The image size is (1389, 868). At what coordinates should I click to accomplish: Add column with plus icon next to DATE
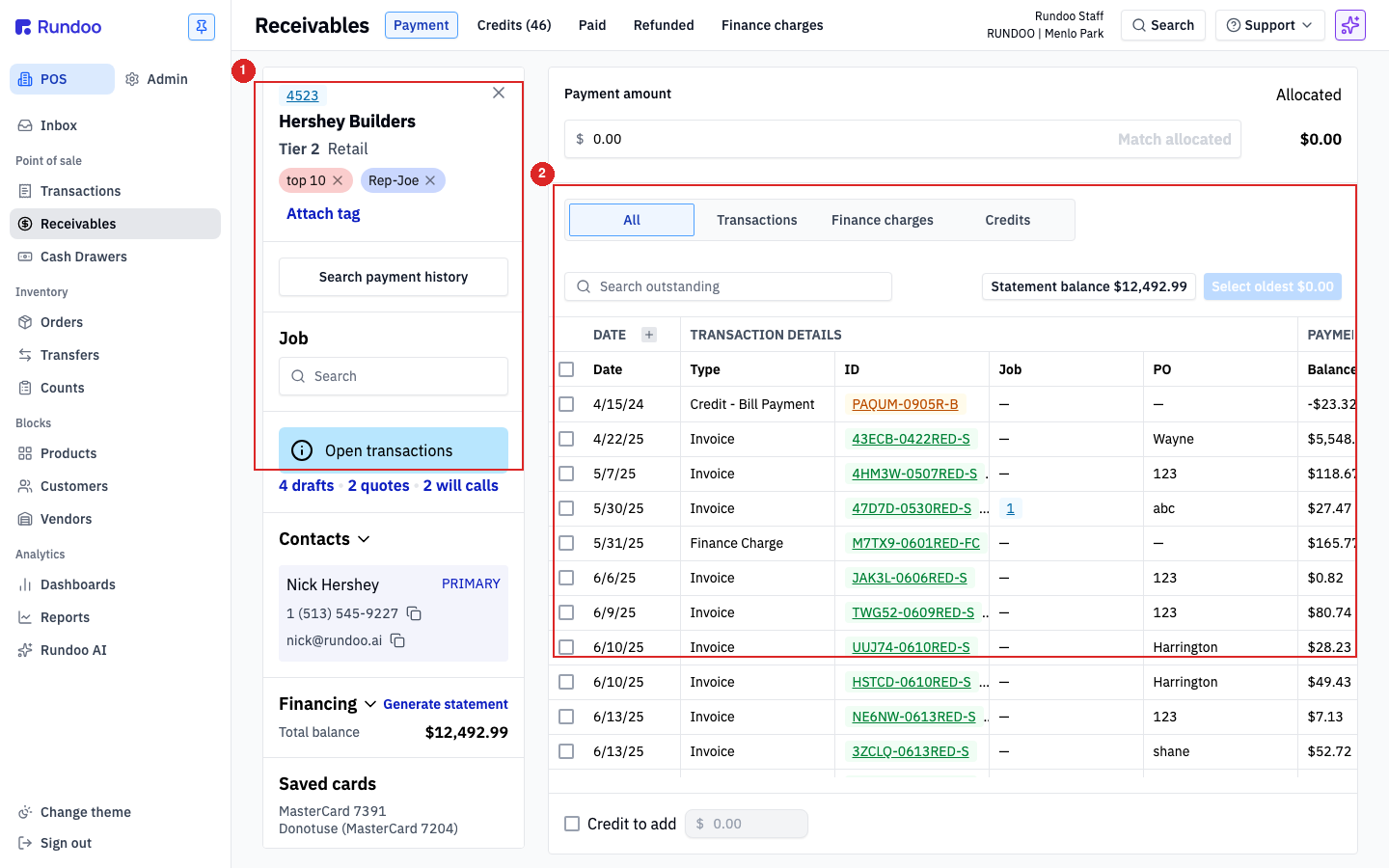[x=649, y=335]
